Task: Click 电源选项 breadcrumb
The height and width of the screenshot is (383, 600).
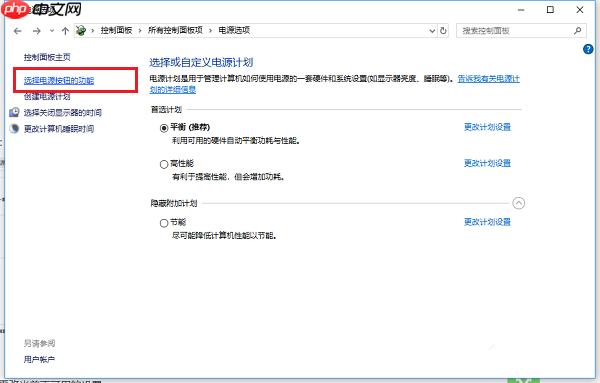Action: 234,30
